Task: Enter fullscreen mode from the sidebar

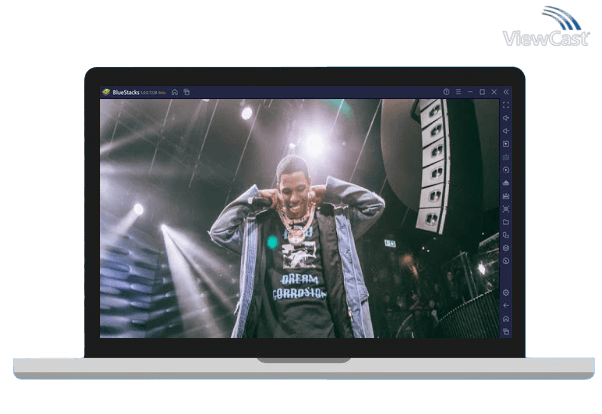Action: coord(506,105)
